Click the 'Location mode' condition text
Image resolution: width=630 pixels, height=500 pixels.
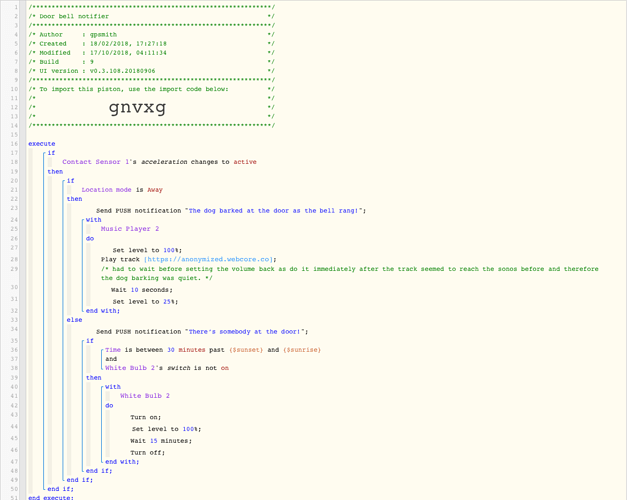click(106, 190)
